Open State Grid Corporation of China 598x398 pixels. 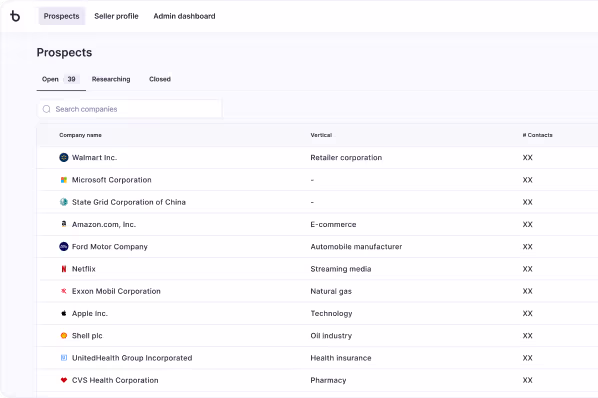[x=129, y=202]
